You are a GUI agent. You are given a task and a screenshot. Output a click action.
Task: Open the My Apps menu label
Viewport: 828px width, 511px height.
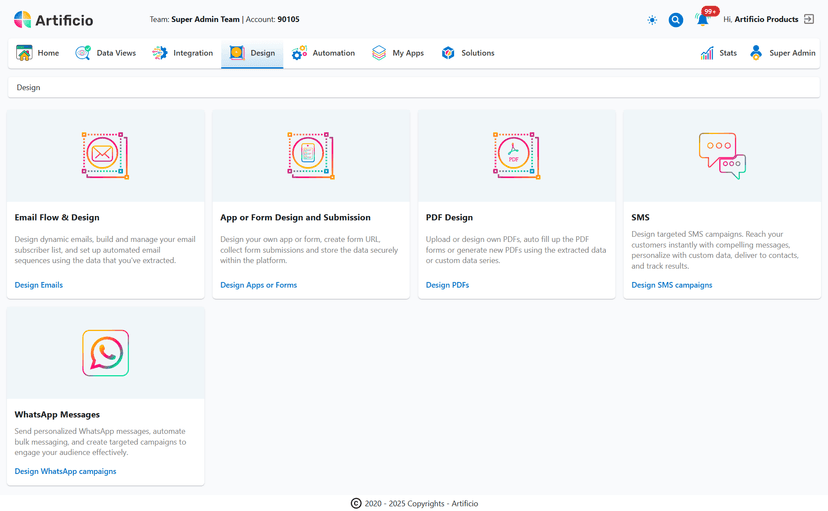(x=408, y=53)
